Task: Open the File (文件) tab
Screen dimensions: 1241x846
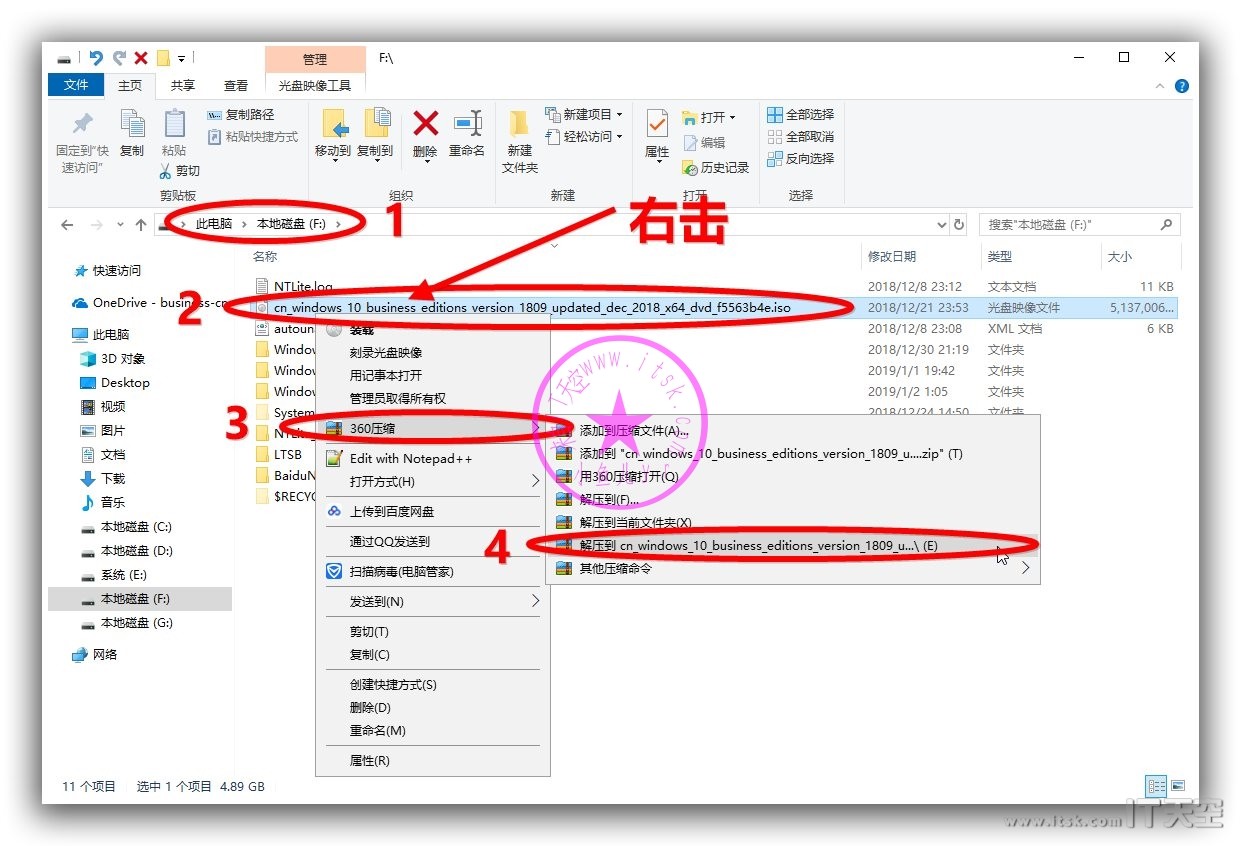Action: (x=76, y=86)
